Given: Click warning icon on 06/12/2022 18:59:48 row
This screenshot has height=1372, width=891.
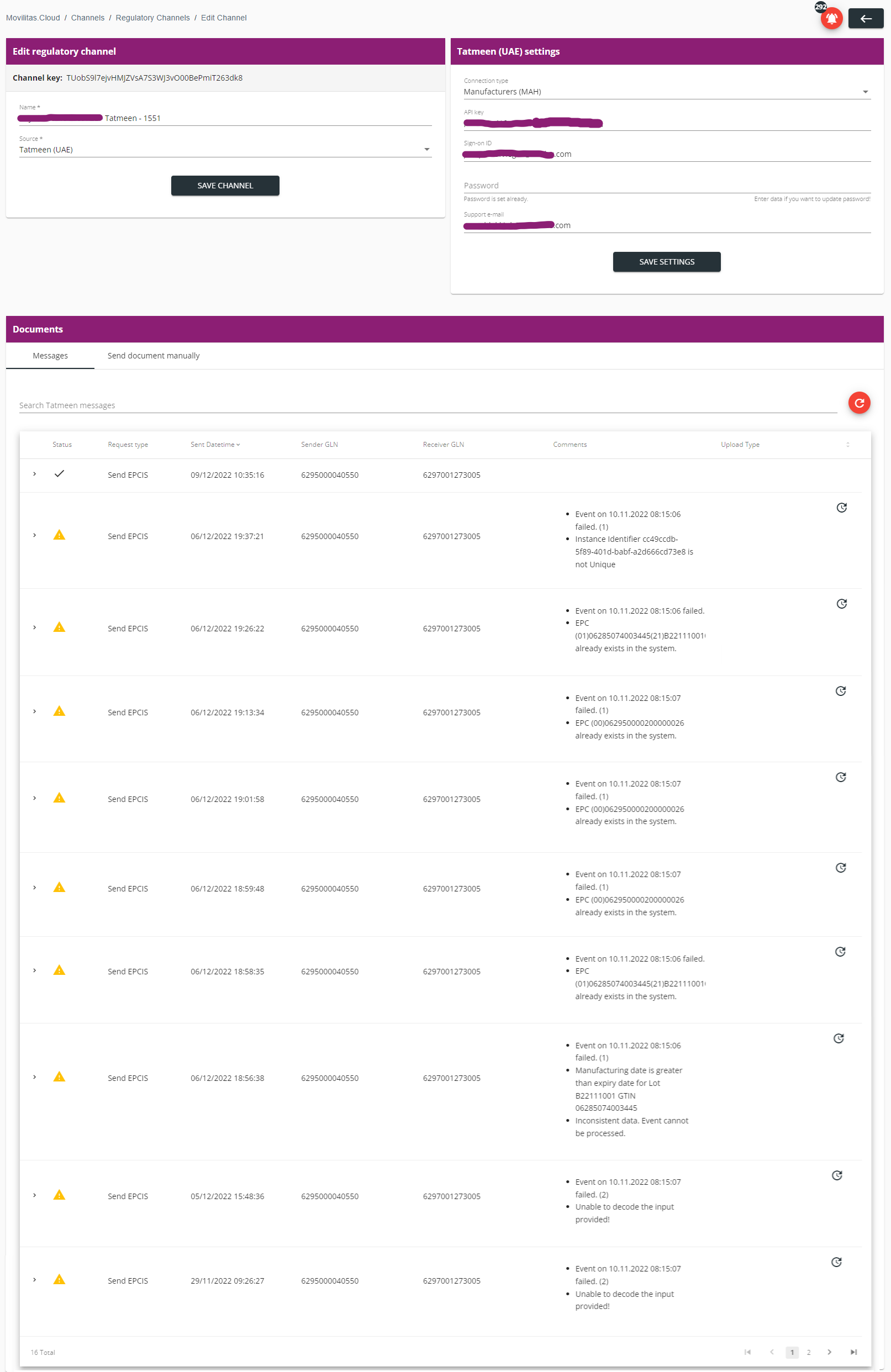Looking at the screenshot, I should 59,887.
